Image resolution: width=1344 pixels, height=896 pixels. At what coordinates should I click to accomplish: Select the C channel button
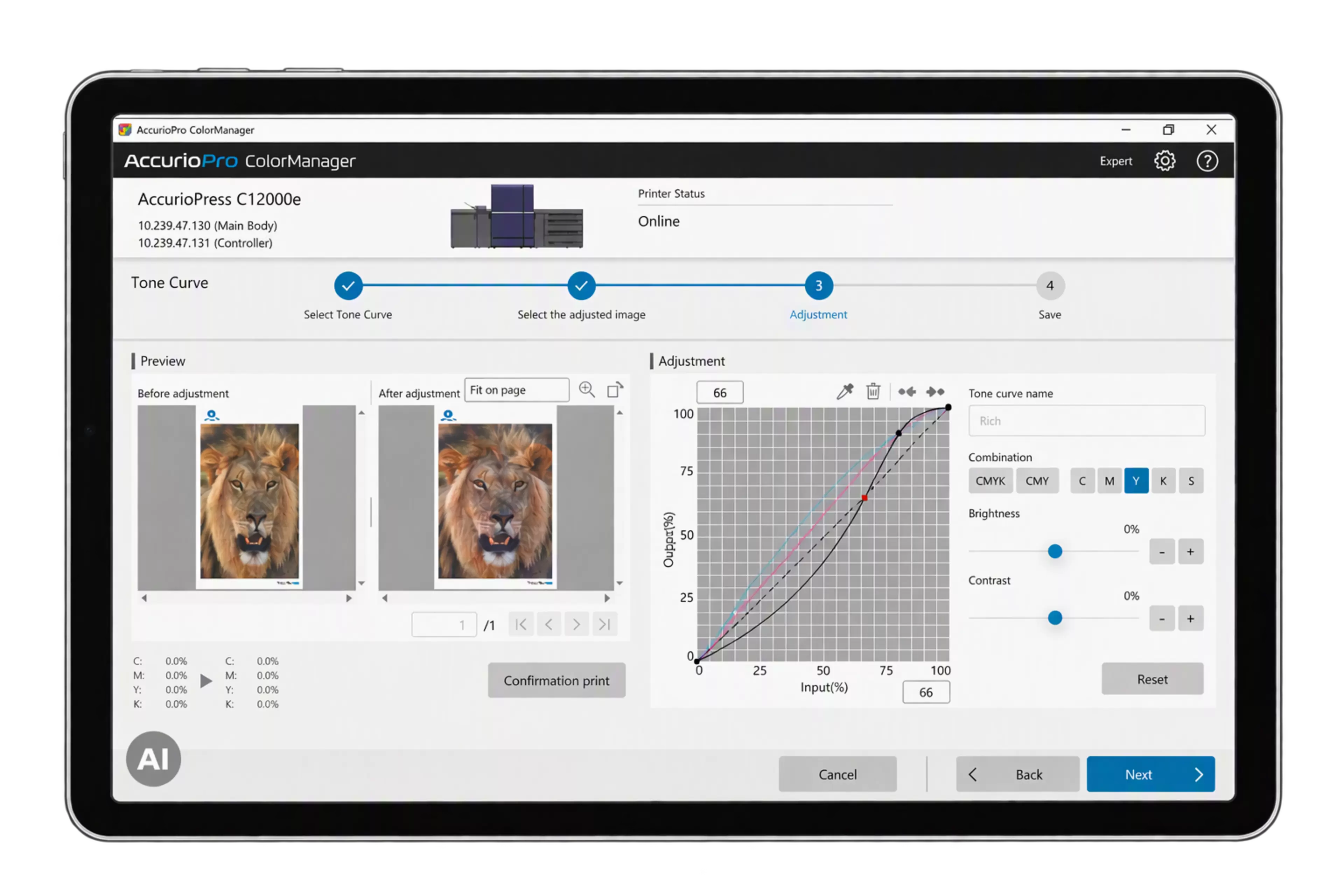pyautogui.click(x=1082, y=481)
